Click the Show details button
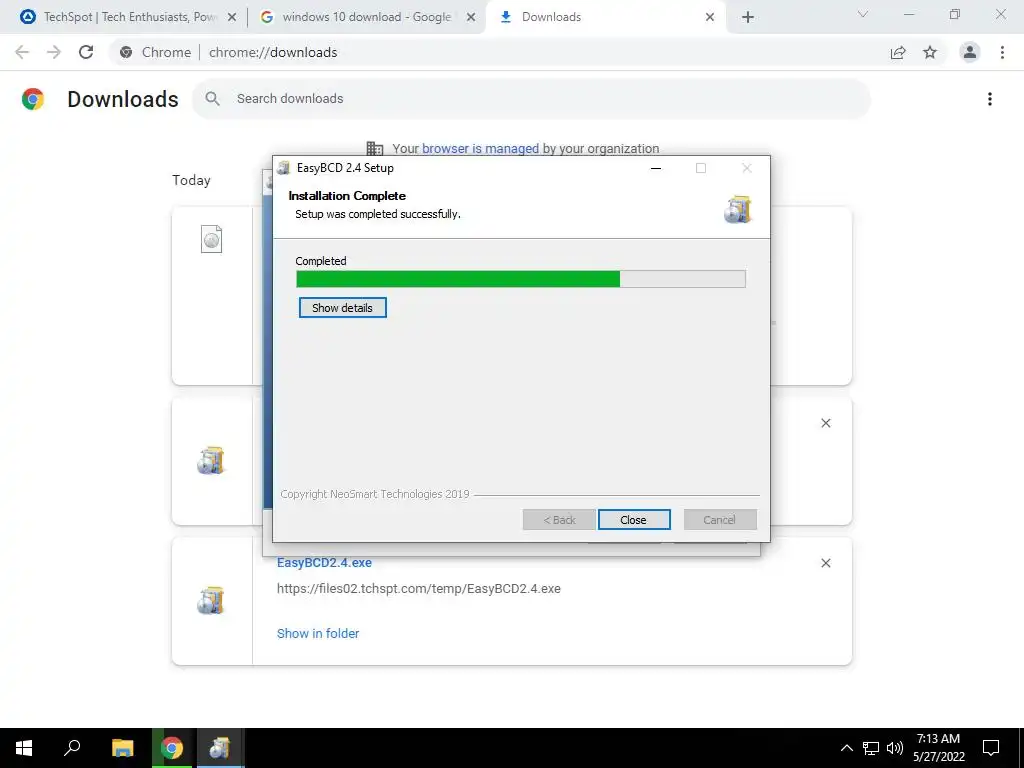Image resolution: width=1024 pixels, height=768 pixels. click(x=342, y=308)
